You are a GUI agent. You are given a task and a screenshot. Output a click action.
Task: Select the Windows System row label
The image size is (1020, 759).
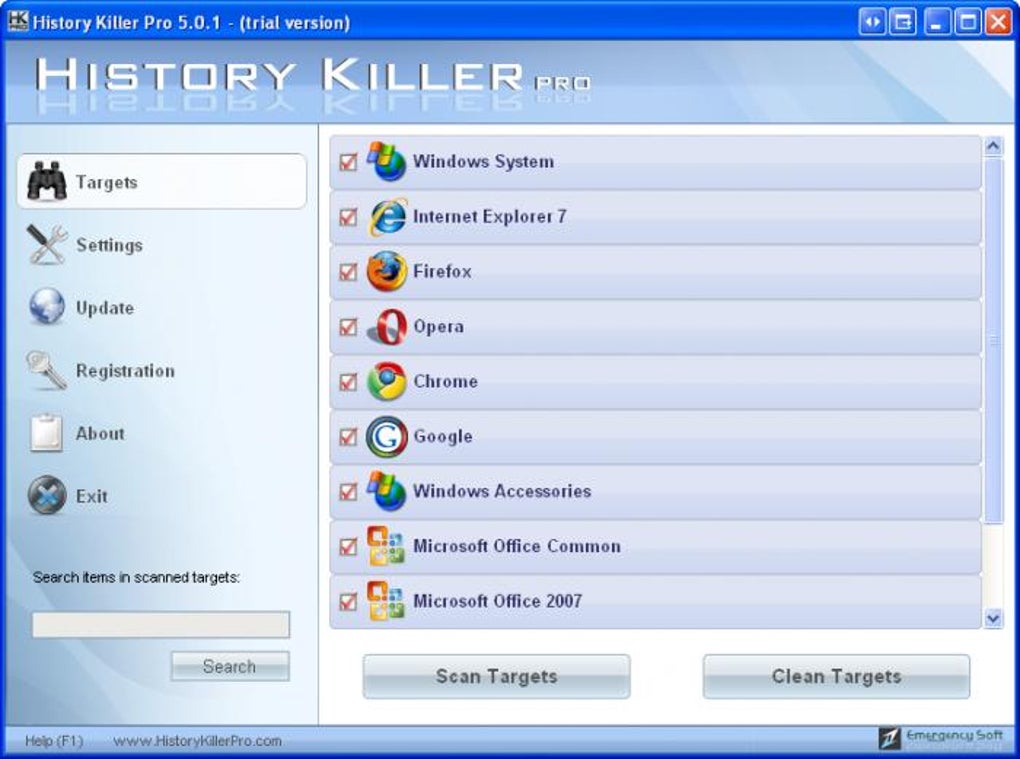coord(483,161)
